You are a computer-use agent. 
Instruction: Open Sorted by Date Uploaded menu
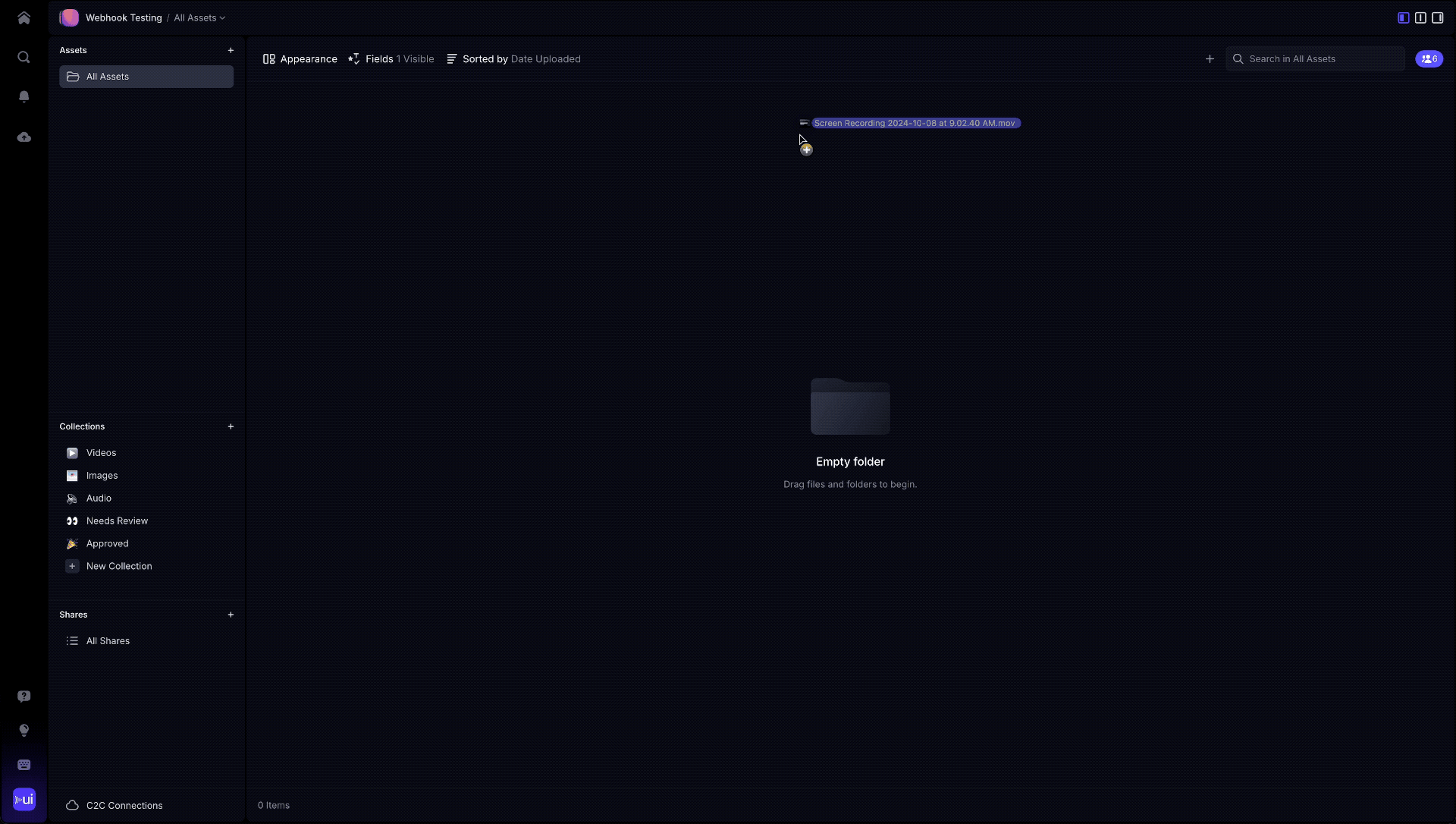pyautogui.click(x=513, y=59)
